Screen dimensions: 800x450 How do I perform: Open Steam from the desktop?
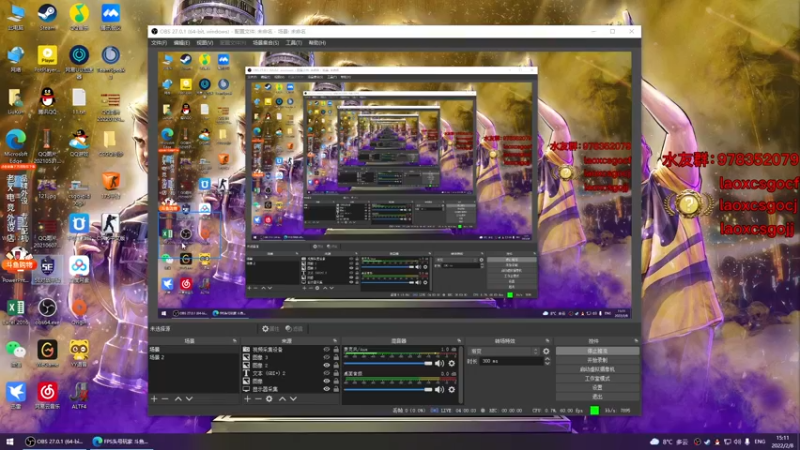(x=47, y=16)
